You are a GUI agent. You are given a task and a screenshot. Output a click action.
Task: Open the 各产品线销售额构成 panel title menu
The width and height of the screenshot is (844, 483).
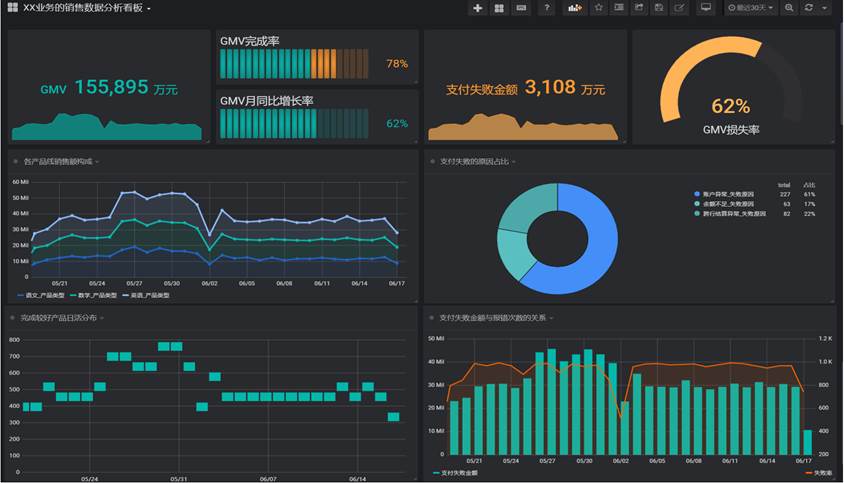[x=58, y=161]
